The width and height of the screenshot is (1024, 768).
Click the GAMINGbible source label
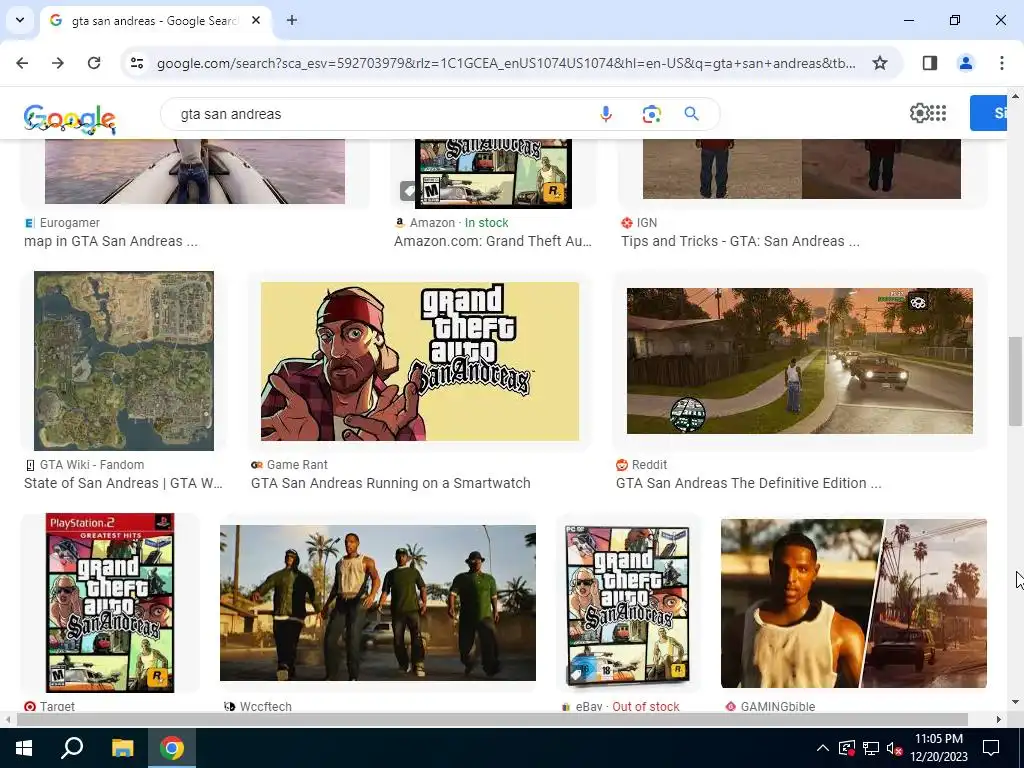(777, 706)
